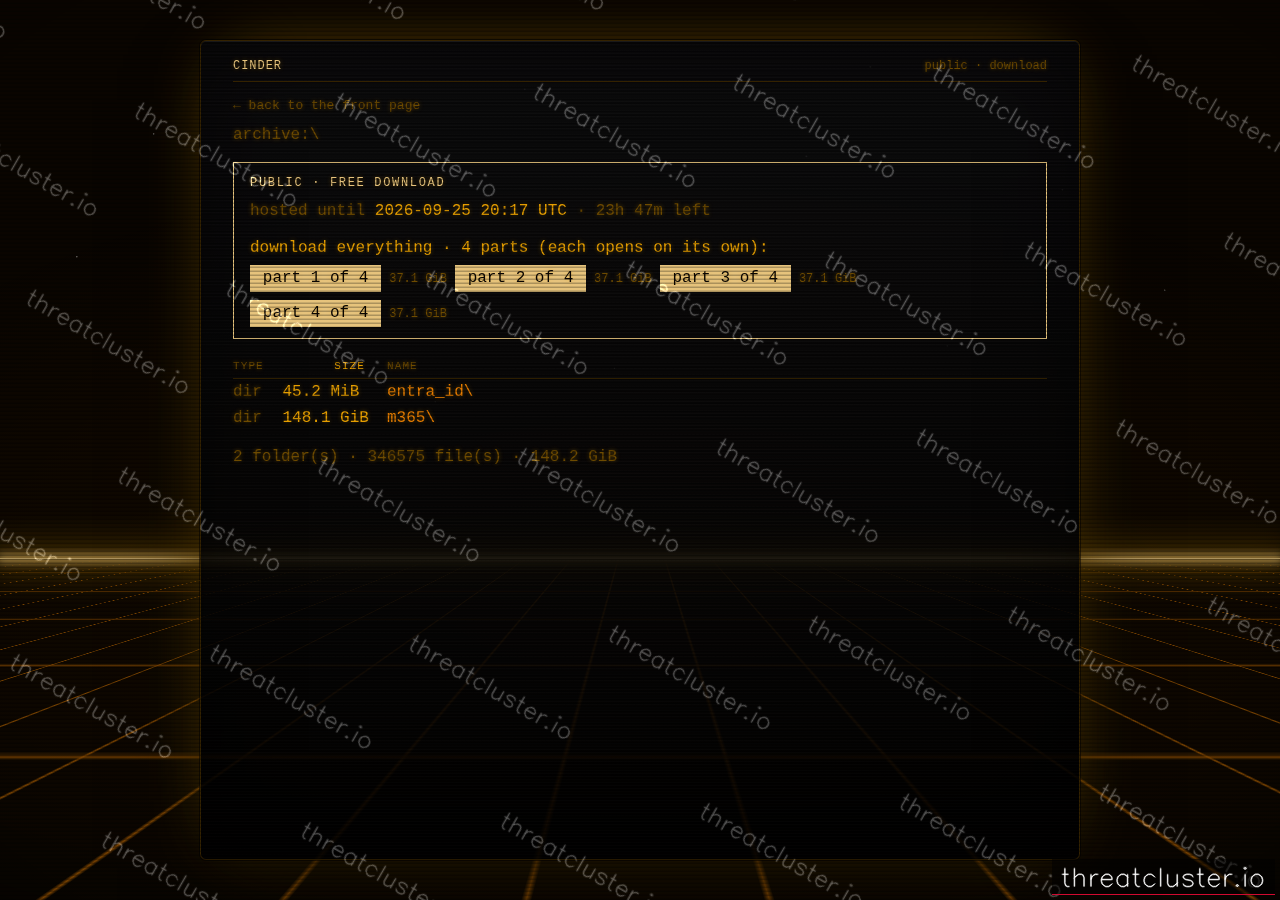Open the entra_id\ folder

coord(430,391)
